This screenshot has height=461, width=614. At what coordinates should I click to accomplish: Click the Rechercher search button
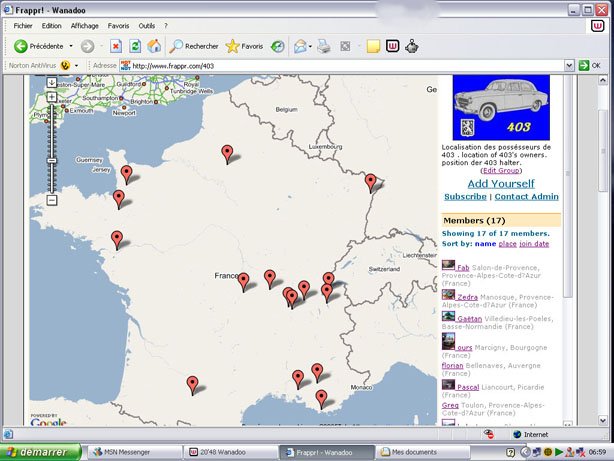pyautogui.click(x=194, y=46)
